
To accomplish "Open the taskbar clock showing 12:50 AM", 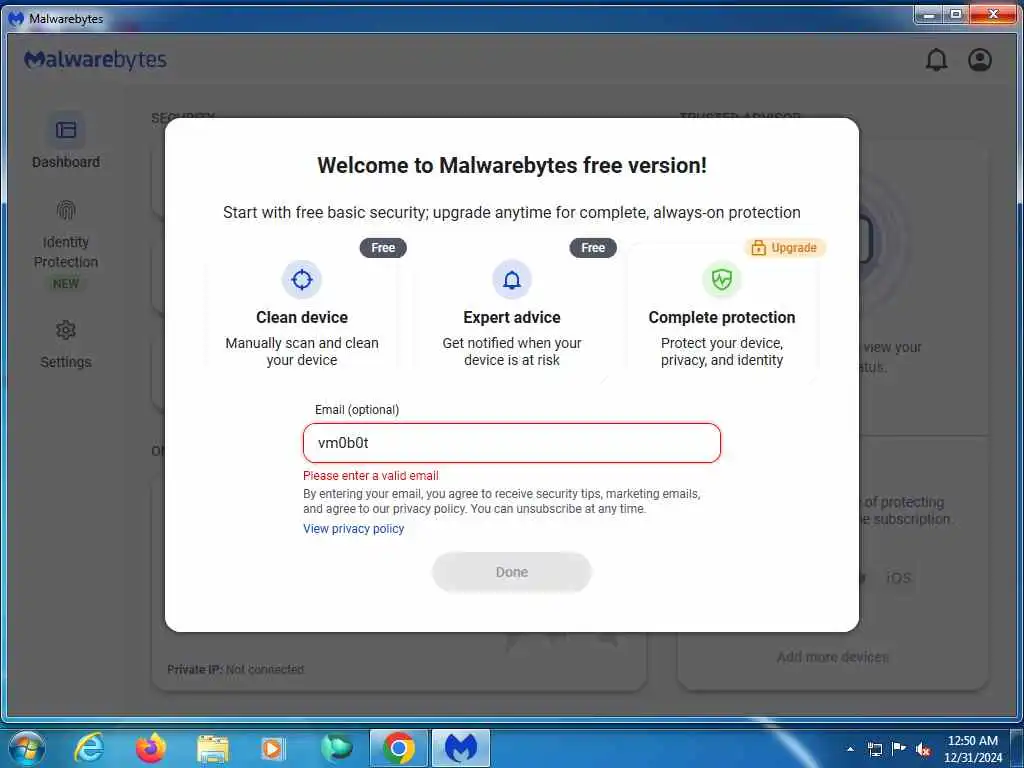I will tap(972, 748).
